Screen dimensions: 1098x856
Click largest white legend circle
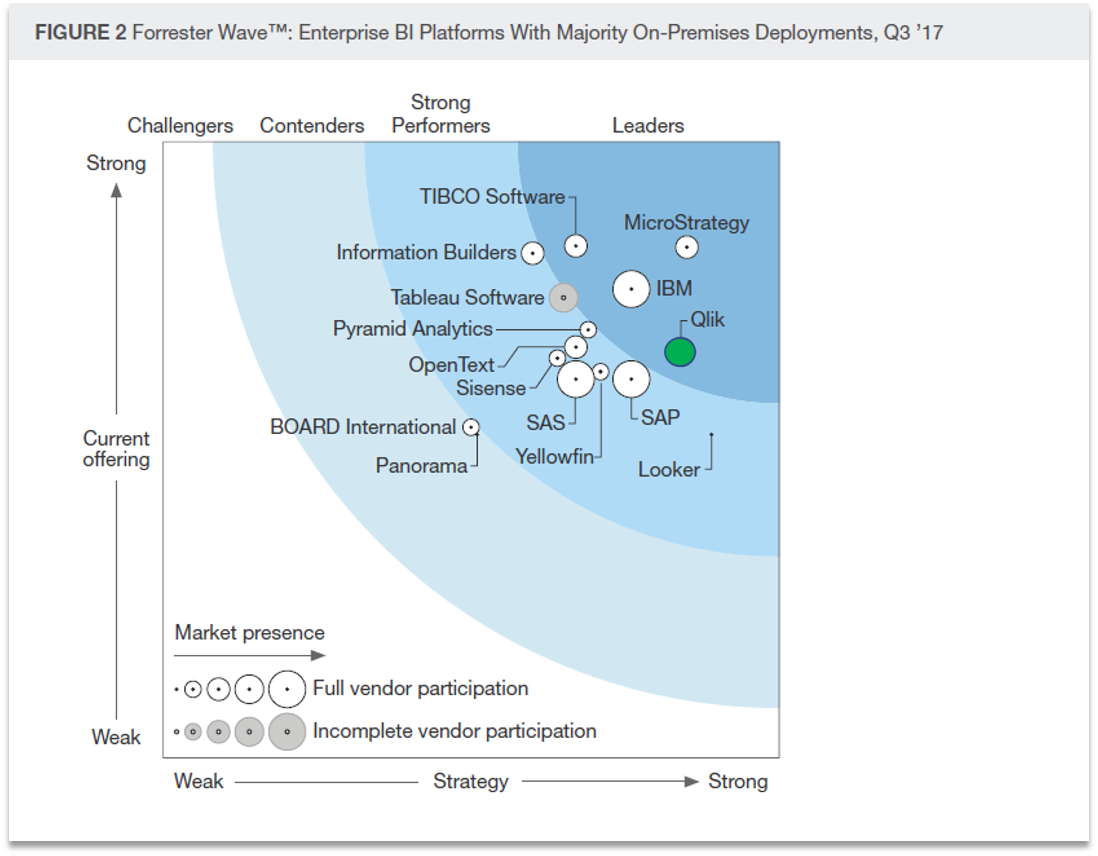click(287, 689)
